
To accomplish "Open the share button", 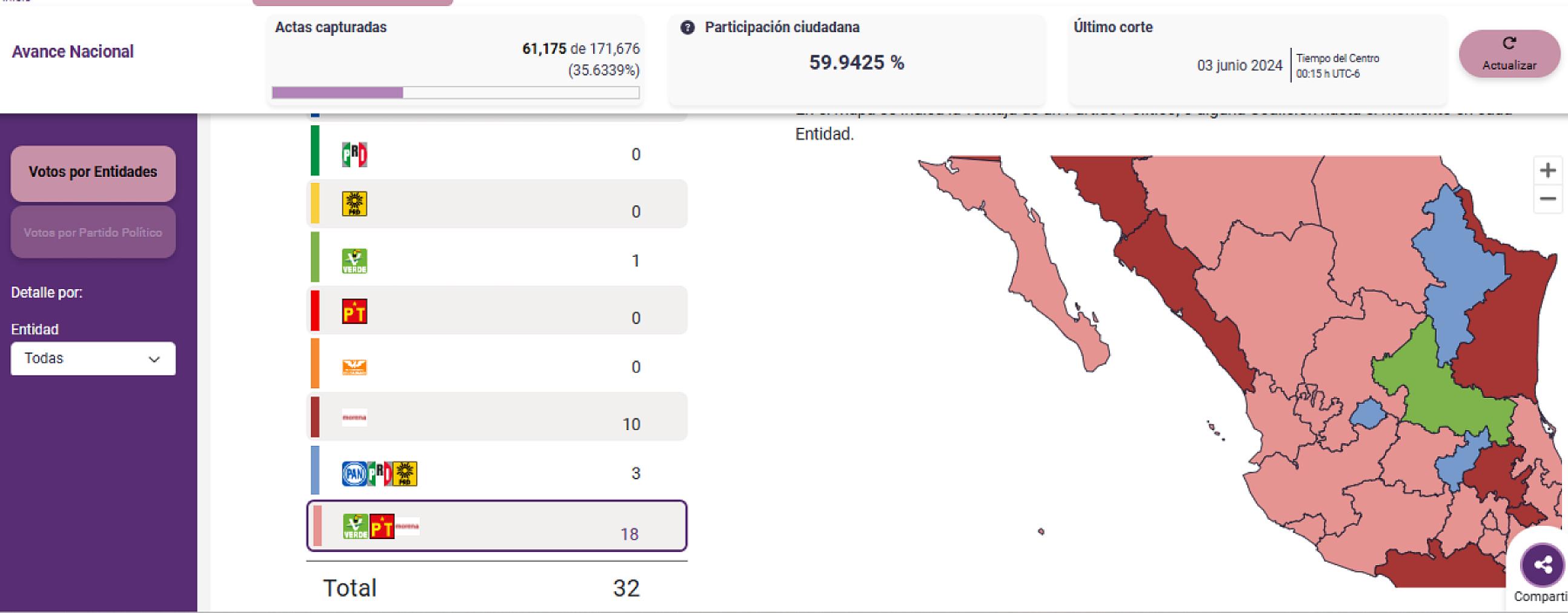I will (1543, 566).
